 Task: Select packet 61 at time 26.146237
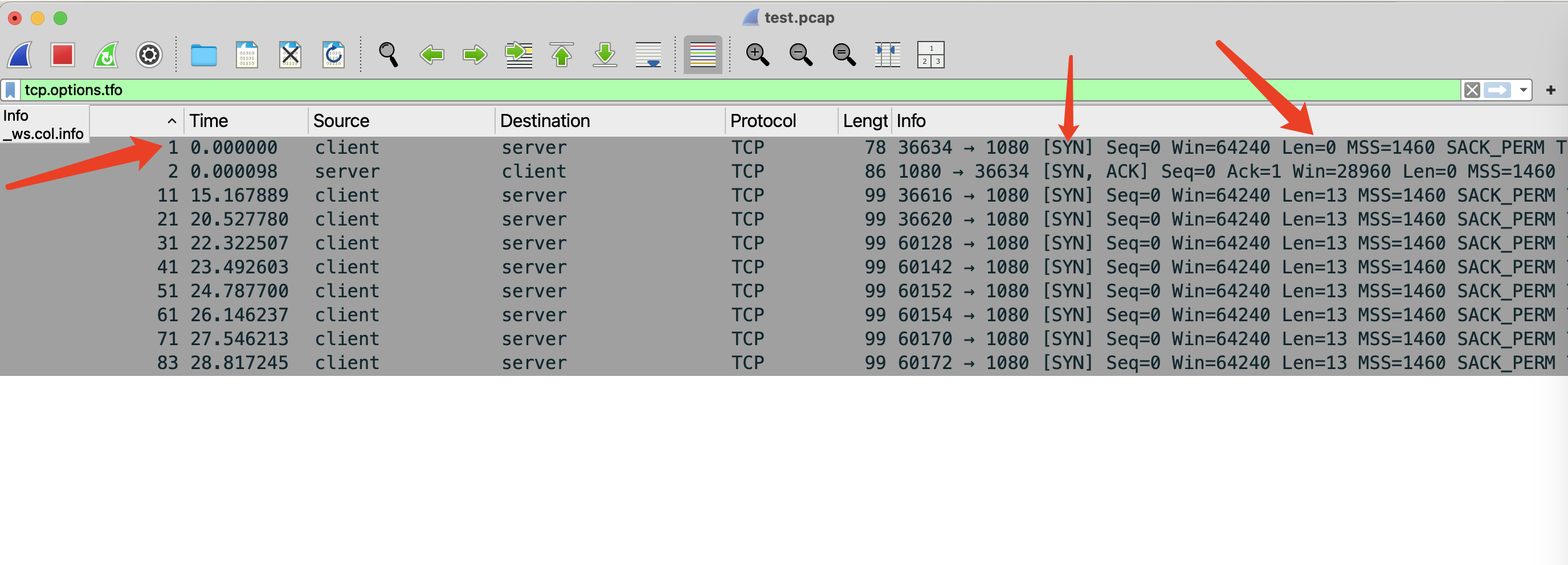(784, 315)
